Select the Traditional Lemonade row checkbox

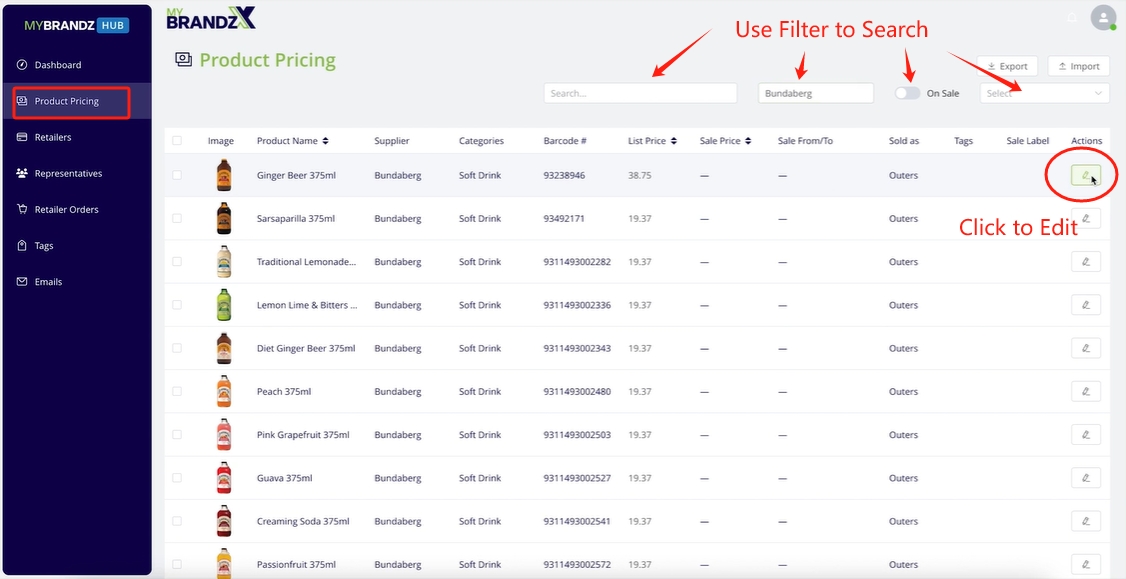[177, 261]
